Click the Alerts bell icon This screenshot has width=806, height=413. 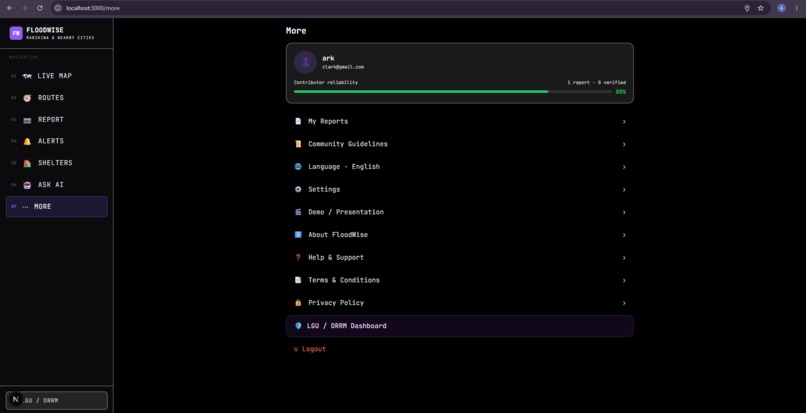tap(27, 141)
